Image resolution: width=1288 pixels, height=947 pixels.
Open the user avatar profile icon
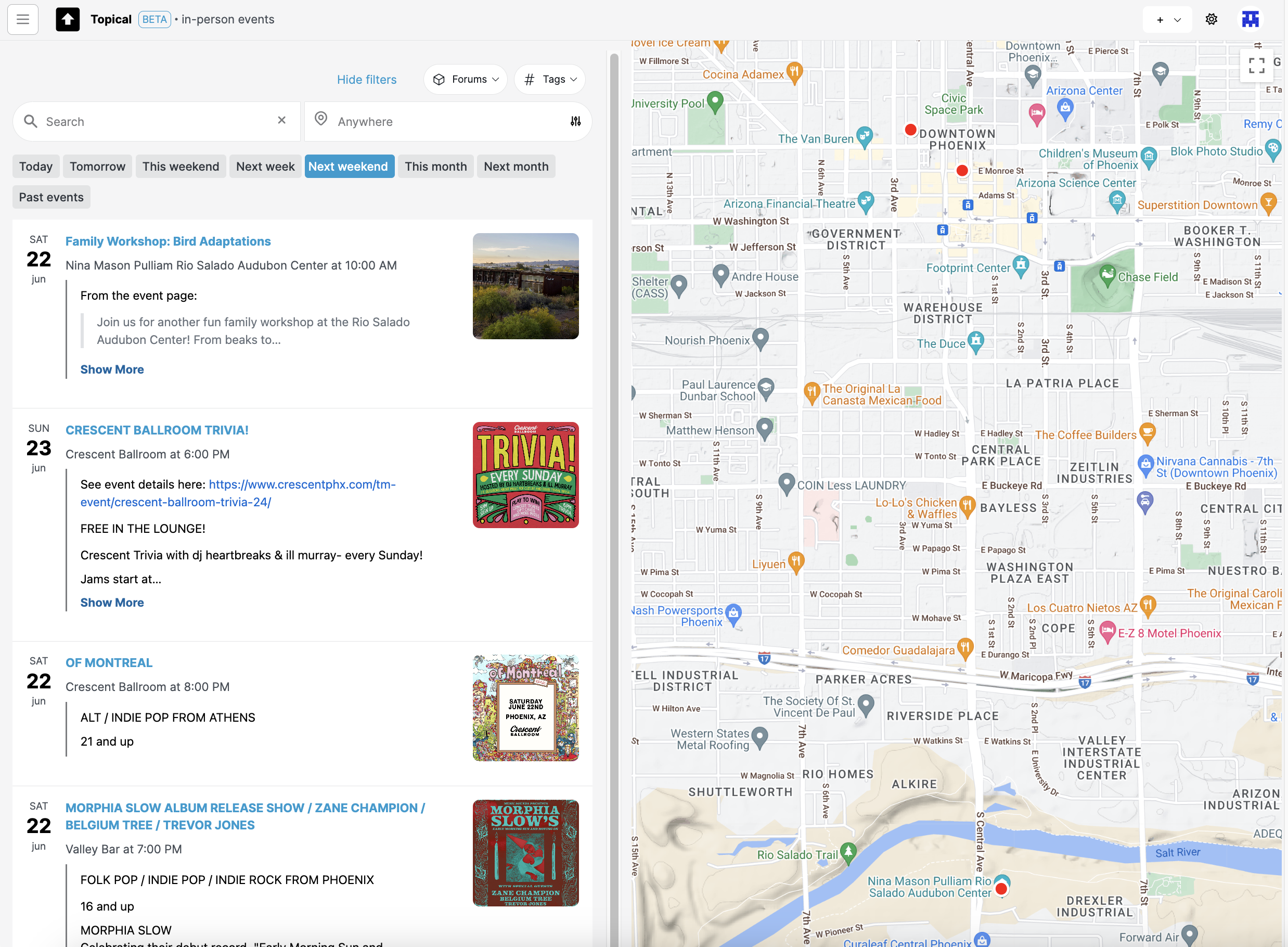pos(1250,19)
